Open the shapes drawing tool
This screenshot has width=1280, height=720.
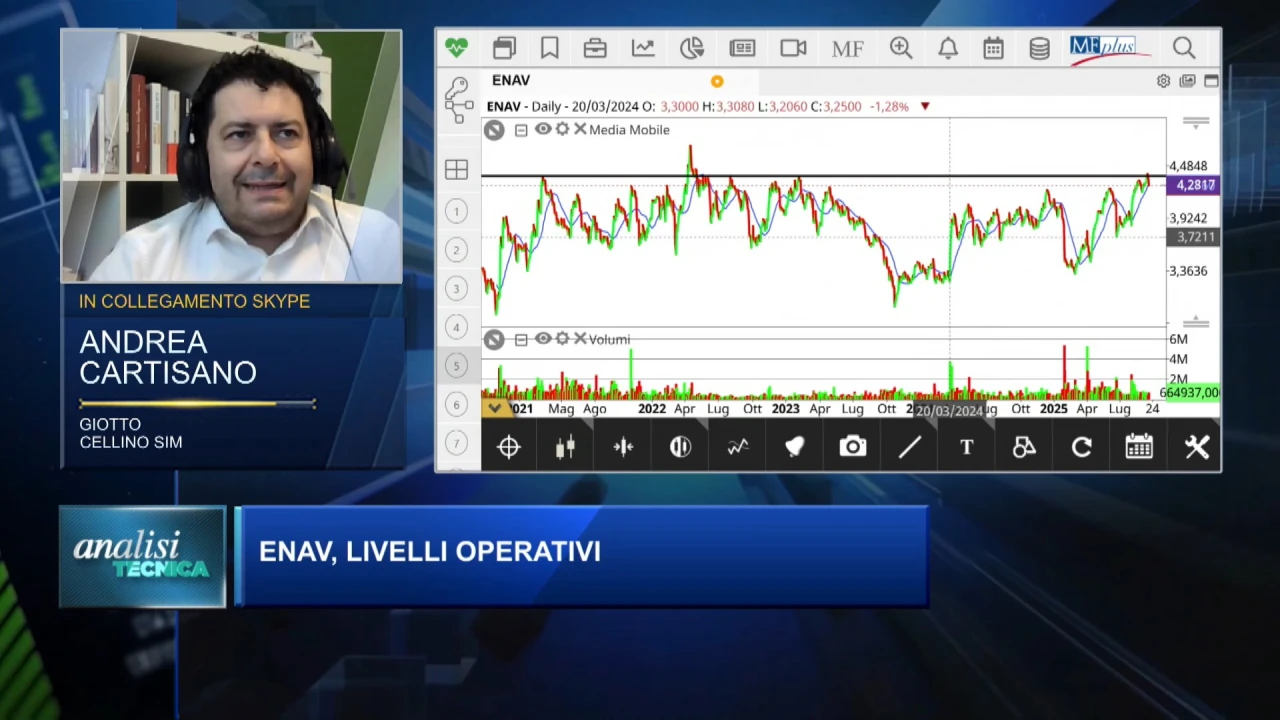1024,447
